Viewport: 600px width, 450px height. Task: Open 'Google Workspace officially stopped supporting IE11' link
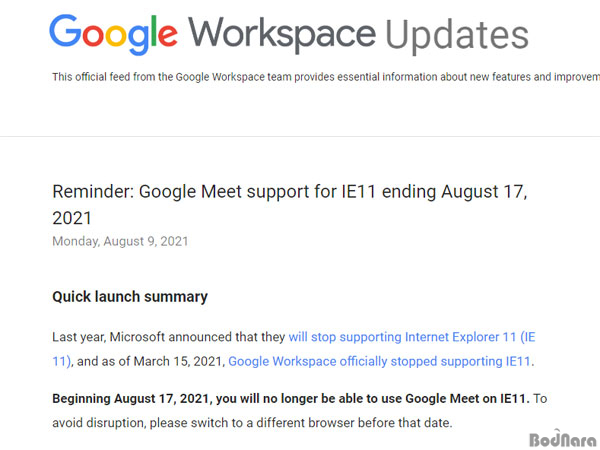(379, 361)
